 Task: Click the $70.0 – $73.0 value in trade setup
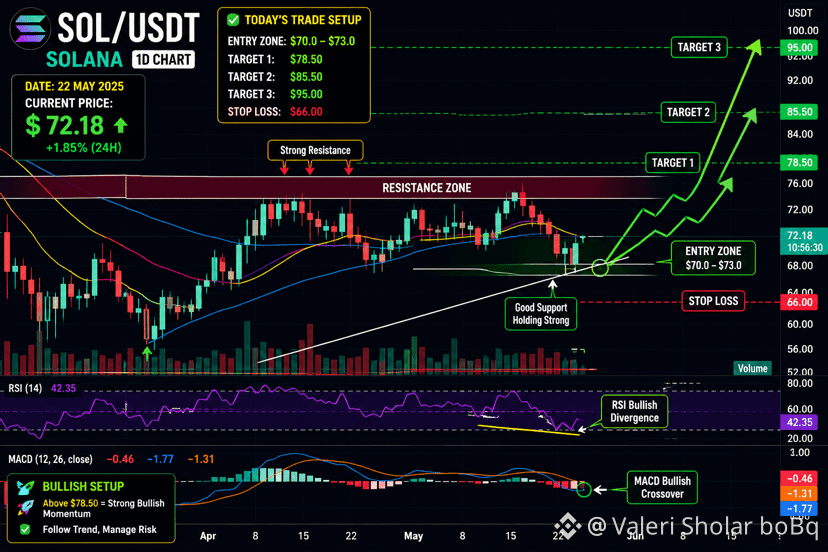tap(323, 41)
